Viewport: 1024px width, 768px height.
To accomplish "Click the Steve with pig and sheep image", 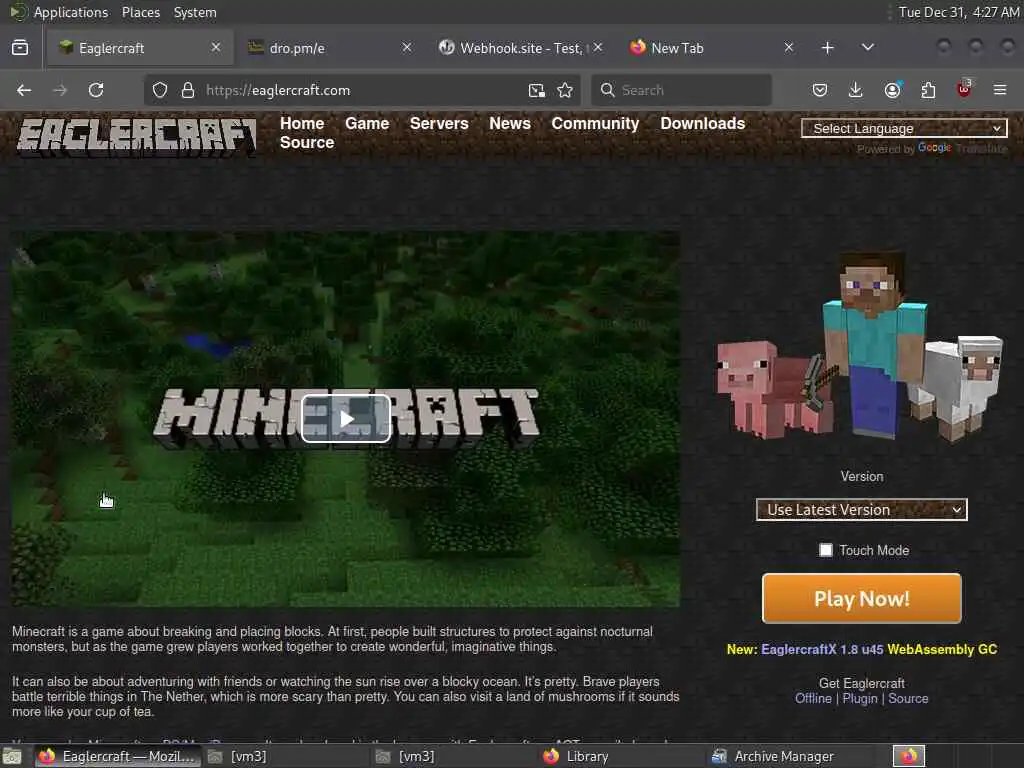I will 859,346.
